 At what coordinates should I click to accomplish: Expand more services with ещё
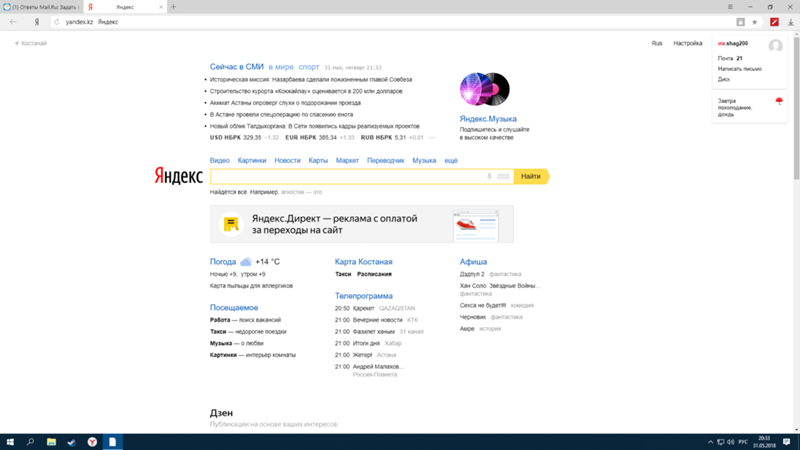click(x=451, y=160)
